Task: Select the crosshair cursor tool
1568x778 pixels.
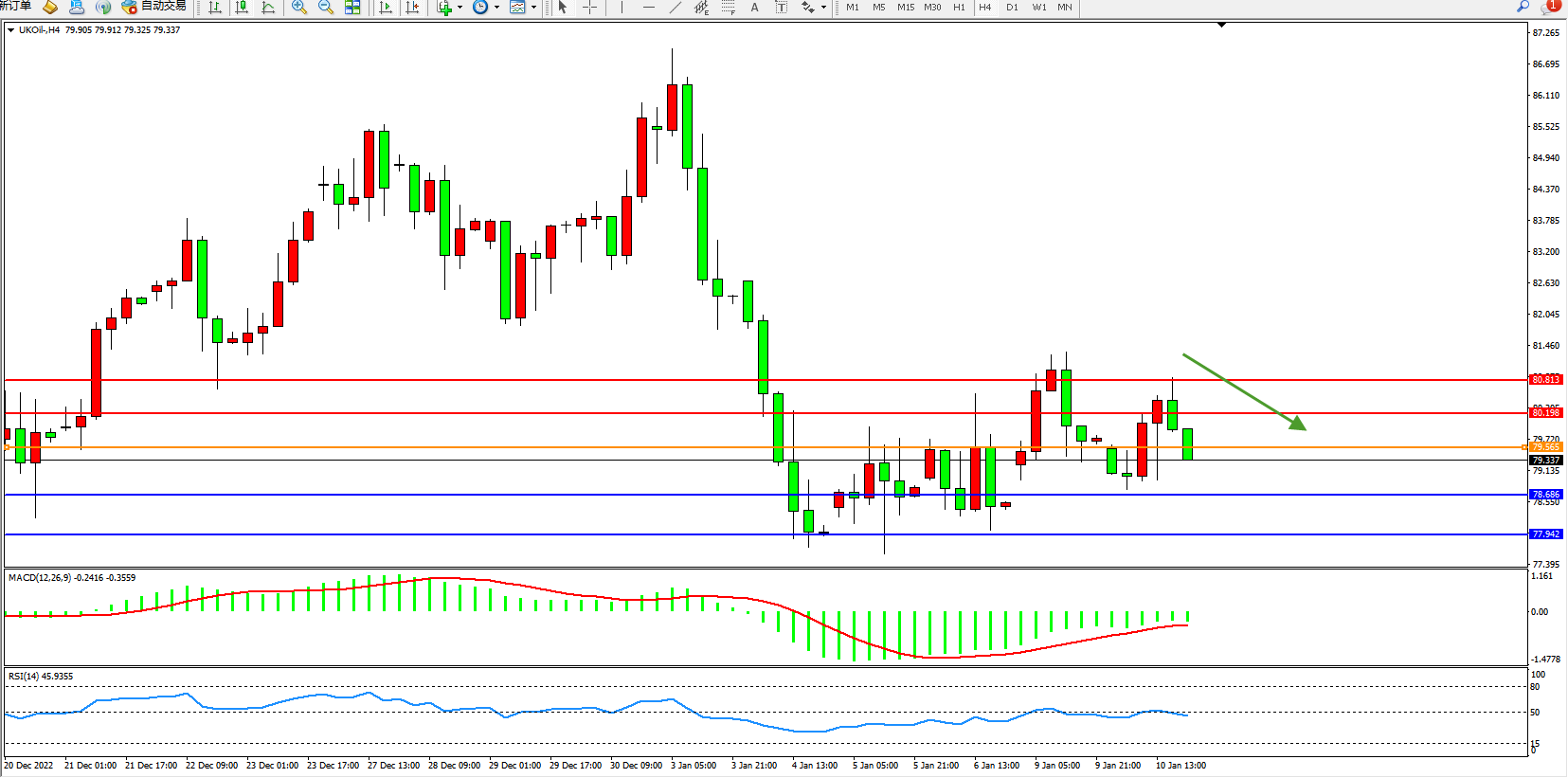Action: coord(589,8)
